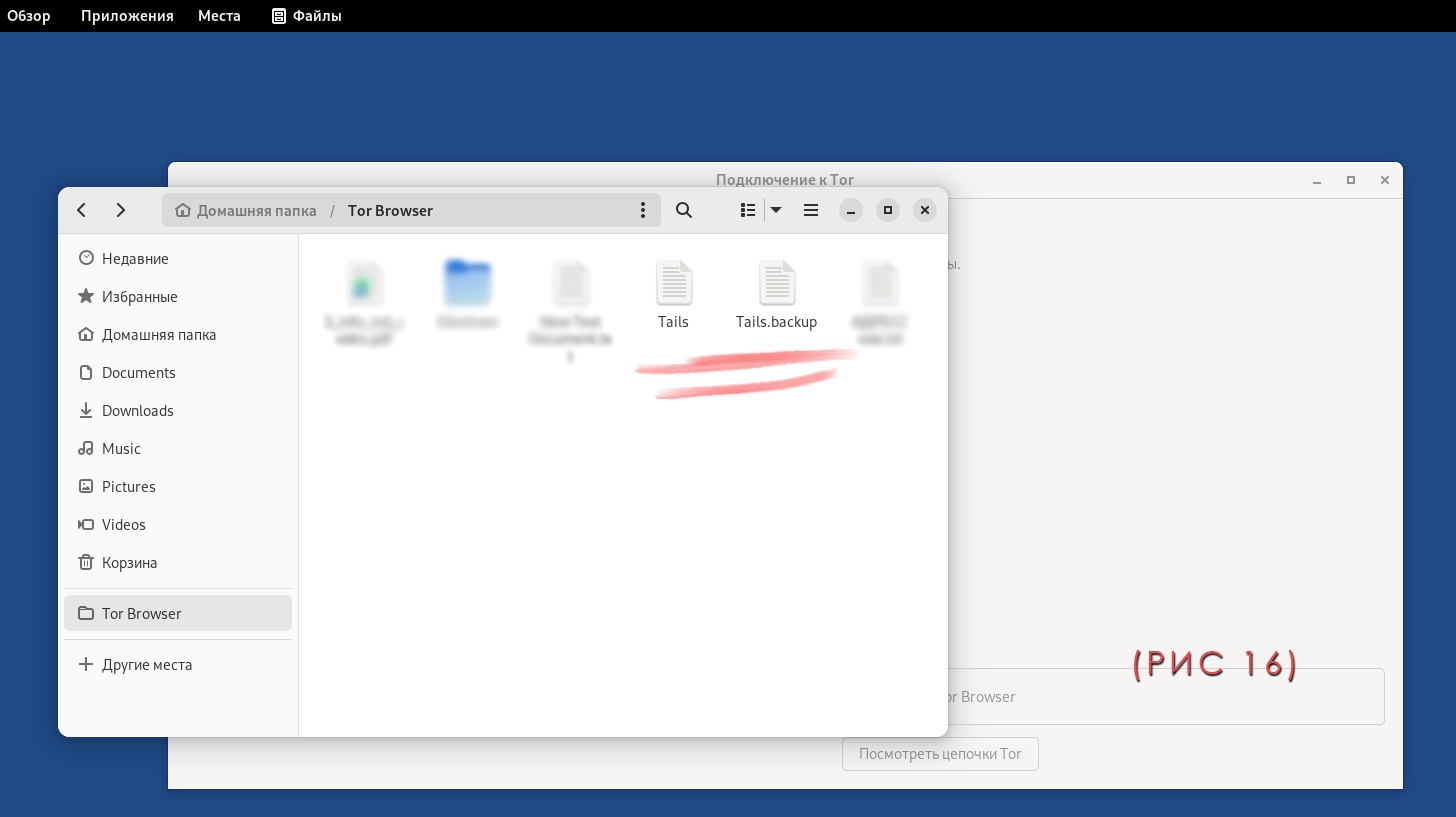
Task: Open Корзина in the sidebar
Action: 129,563
